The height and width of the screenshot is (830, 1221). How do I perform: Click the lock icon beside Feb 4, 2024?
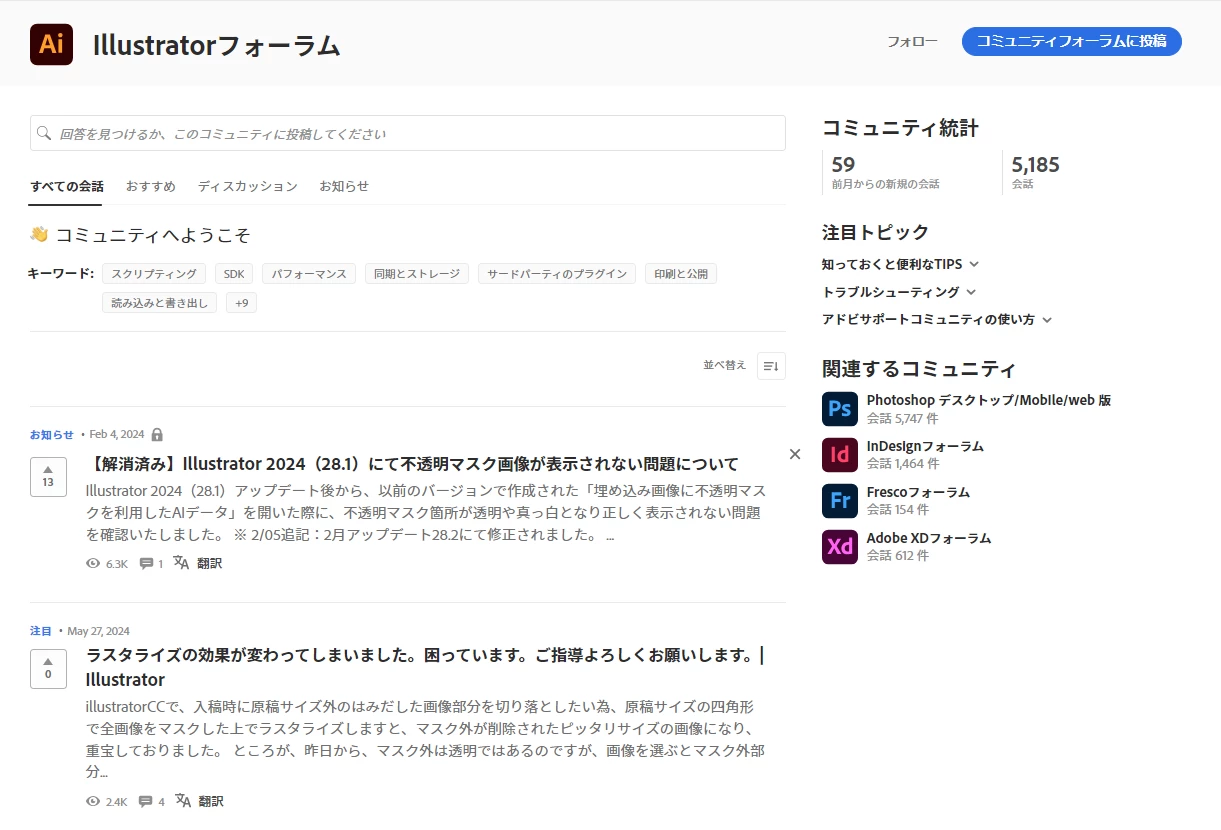[157, 434]
